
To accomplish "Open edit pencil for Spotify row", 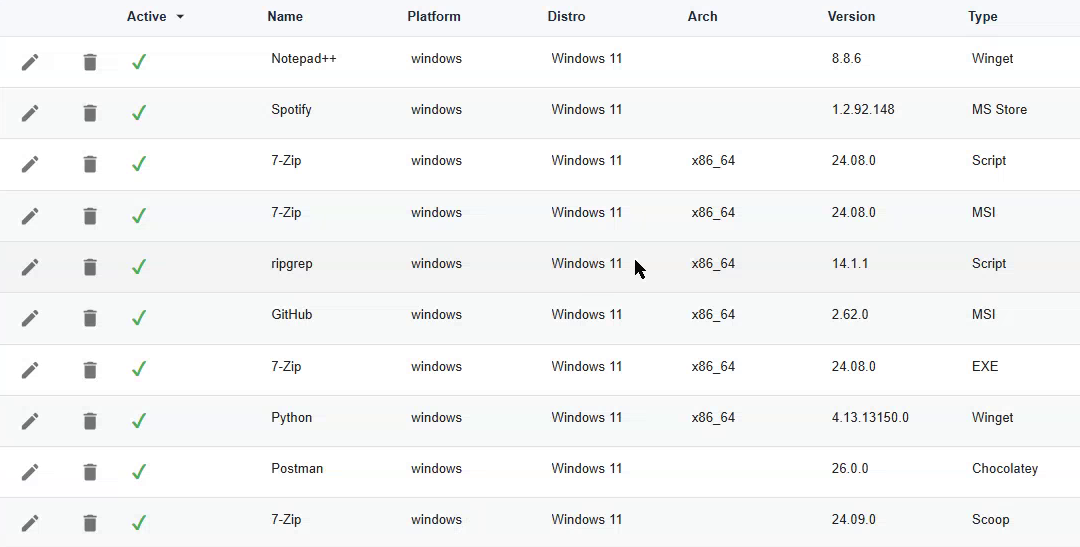I will tap(30, 113).
